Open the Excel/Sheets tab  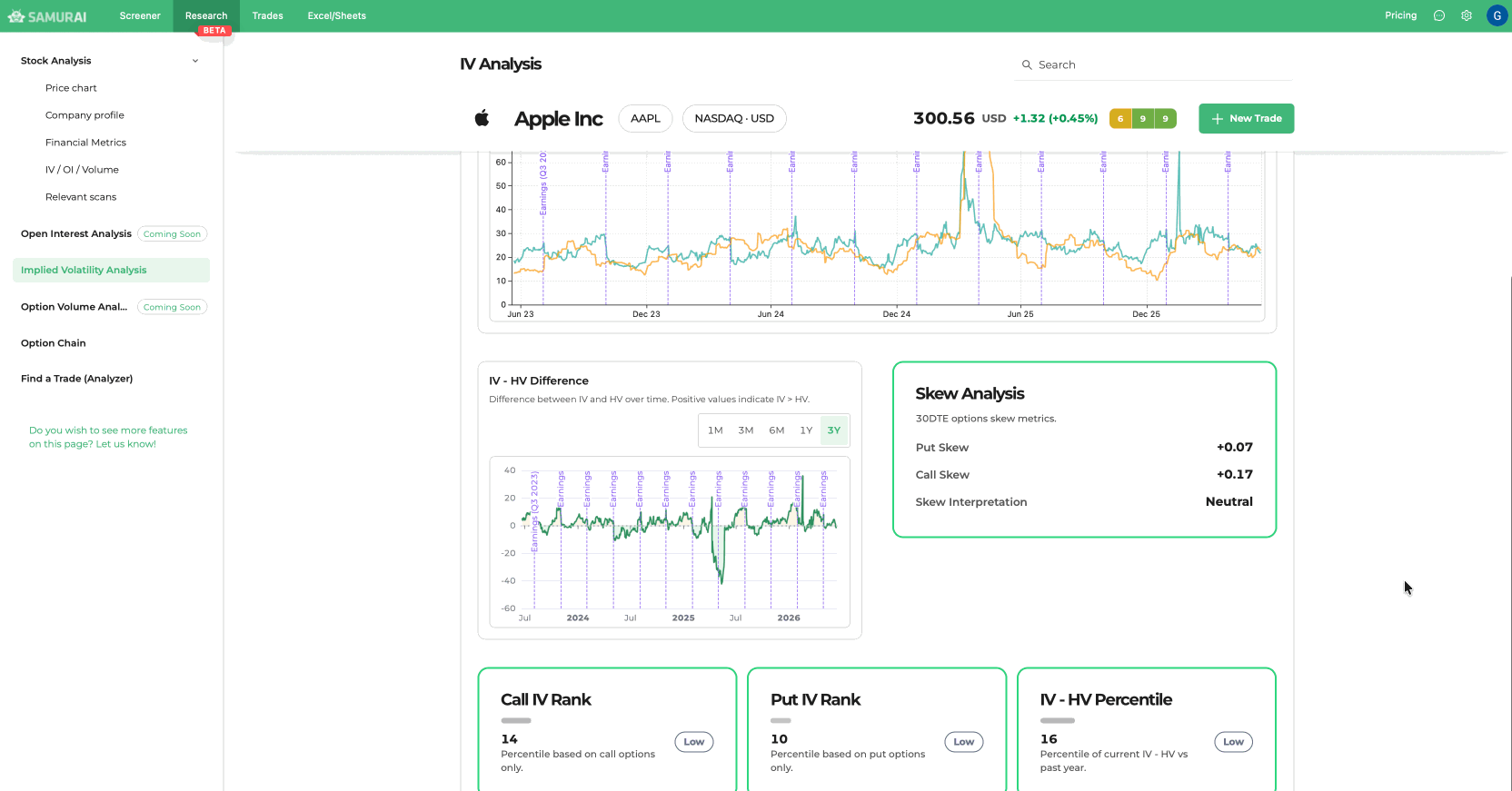point(337,16)
